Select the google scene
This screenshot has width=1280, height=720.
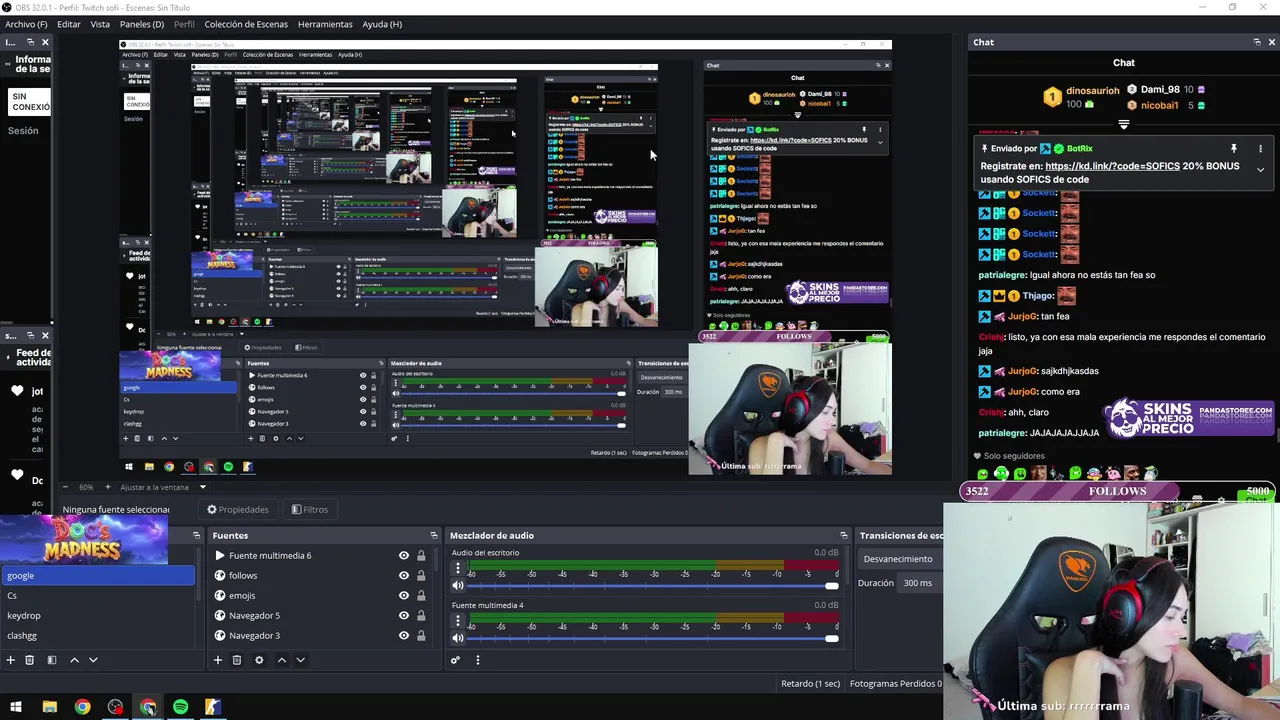[97, 576]
